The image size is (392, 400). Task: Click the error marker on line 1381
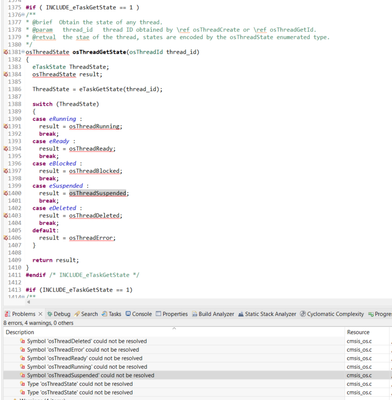pyautogui.click(x=5, y=52)
